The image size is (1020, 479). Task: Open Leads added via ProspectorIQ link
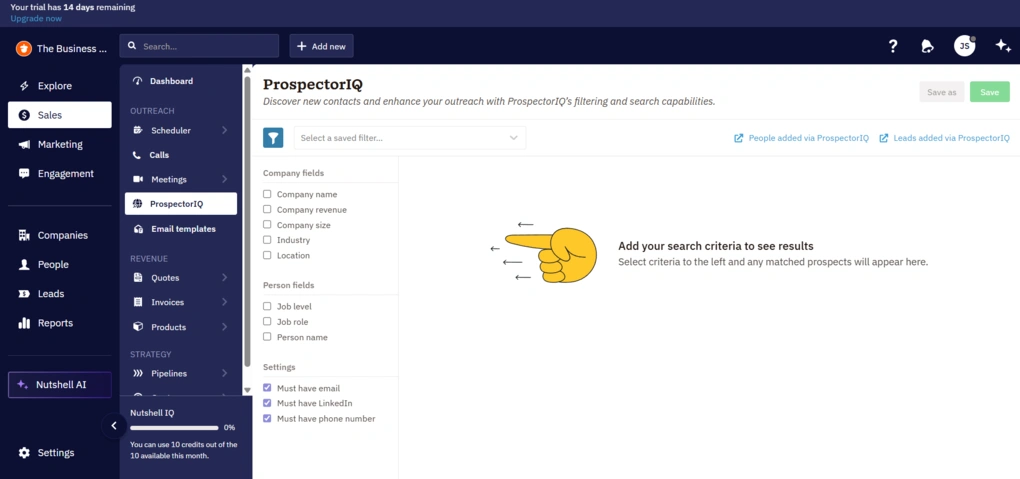point(945,138)
